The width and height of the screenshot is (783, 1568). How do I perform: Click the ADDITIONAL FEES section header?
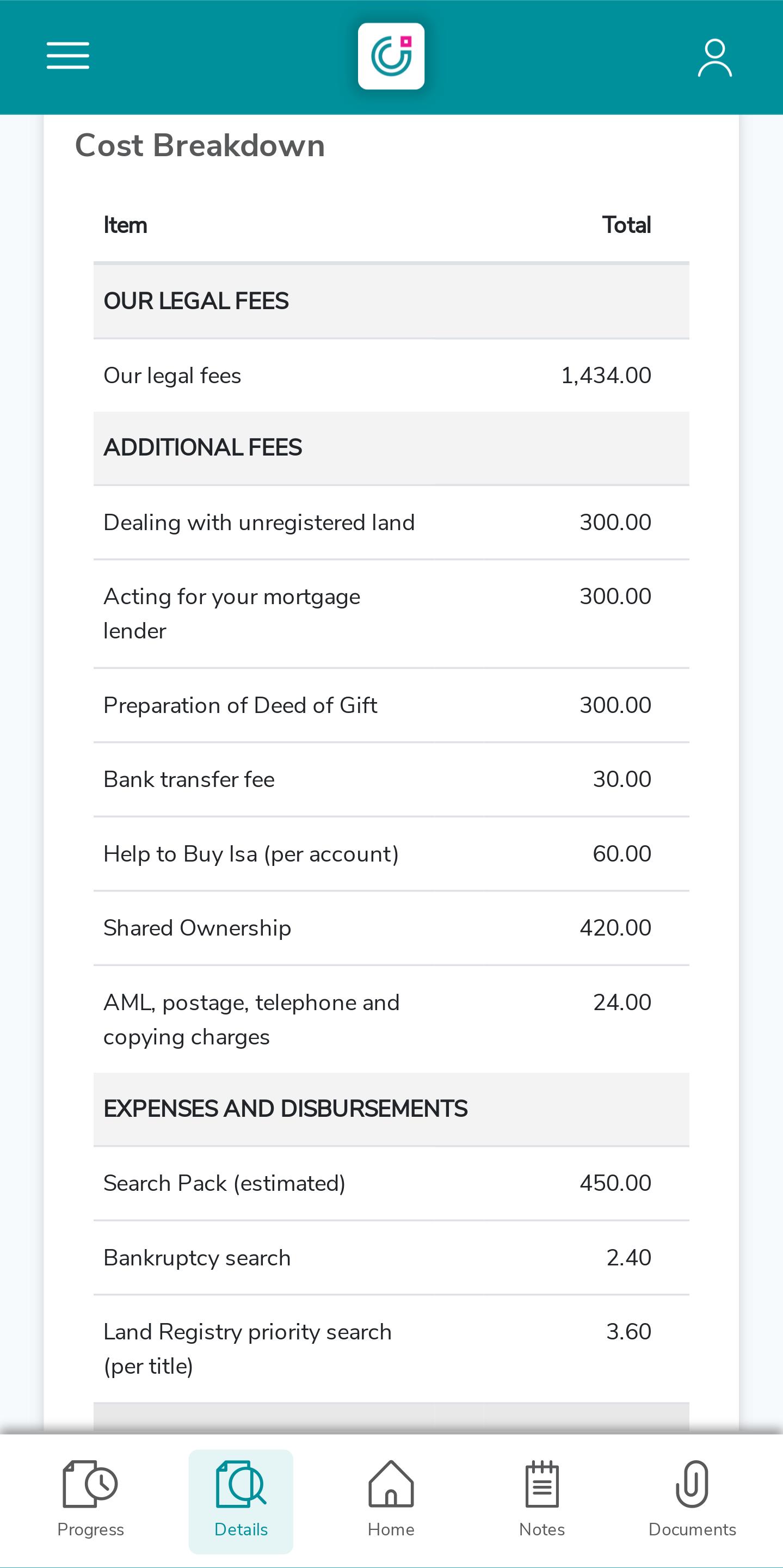point(391,448)
